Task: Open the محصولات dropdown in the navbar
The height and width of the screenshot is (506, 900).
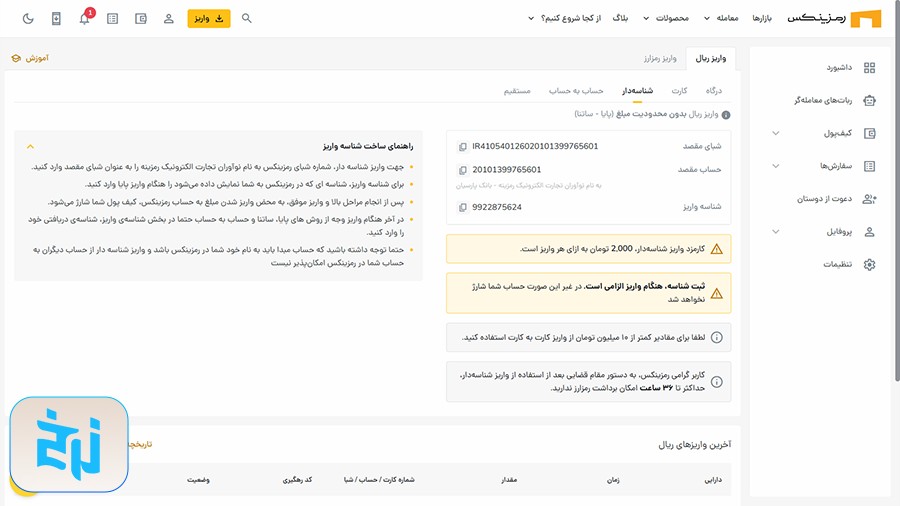Action: pos(671,19)
